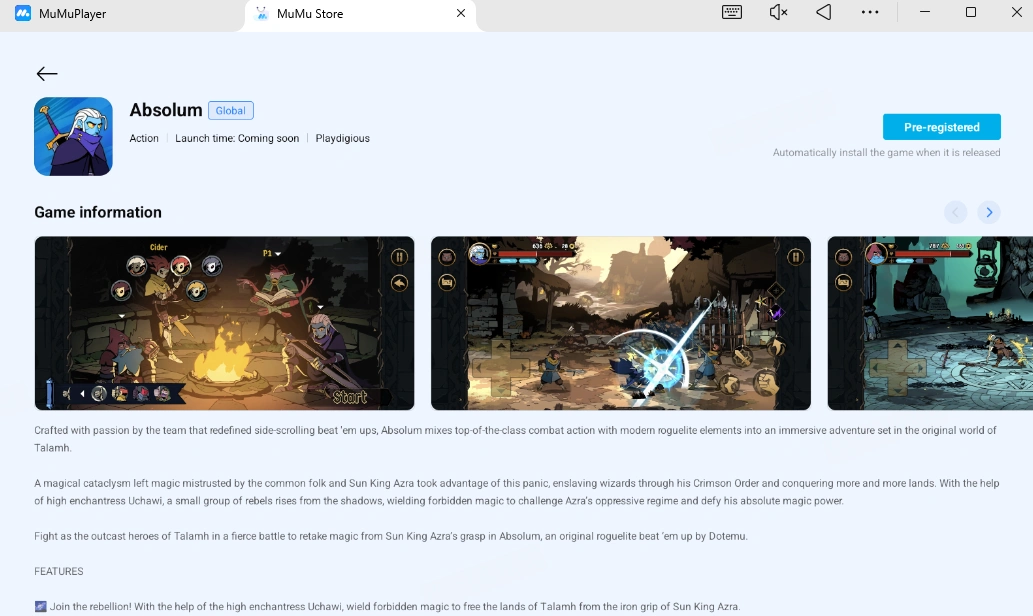
Task: Click the Absolum title text
Action: pos(166,110)
